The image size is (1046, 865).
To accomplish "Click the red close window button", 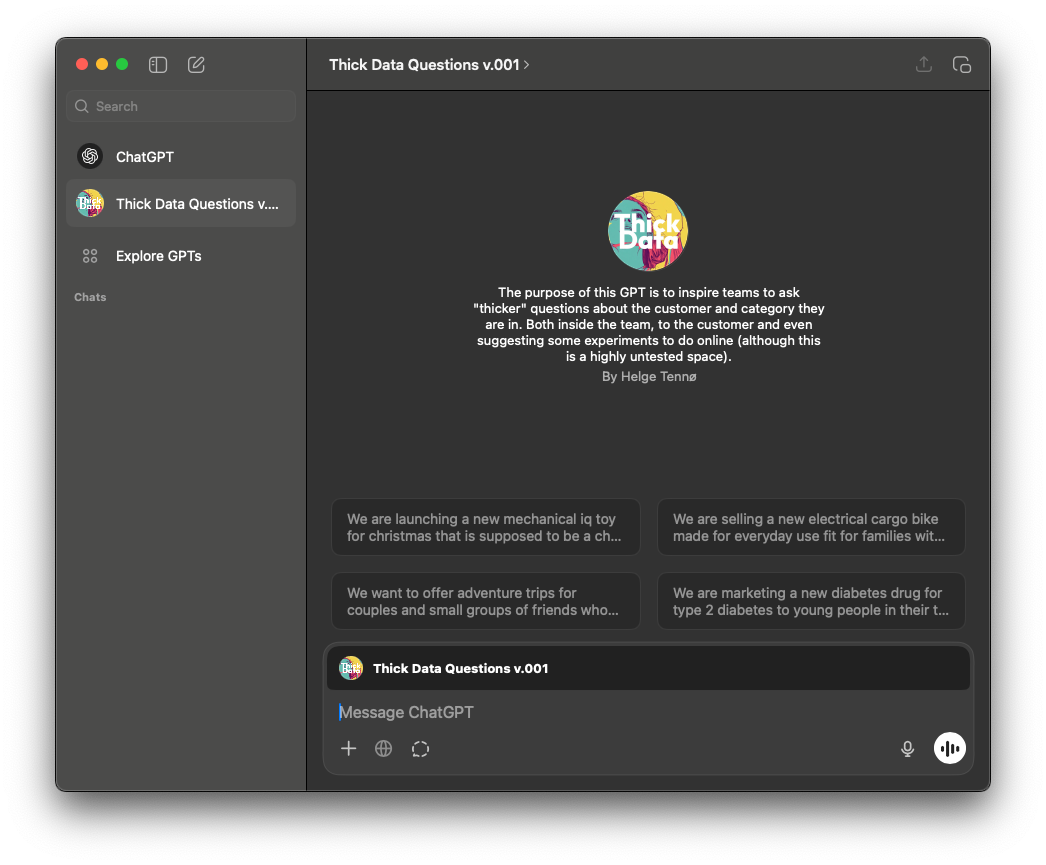I will click(x=82, y=64).
